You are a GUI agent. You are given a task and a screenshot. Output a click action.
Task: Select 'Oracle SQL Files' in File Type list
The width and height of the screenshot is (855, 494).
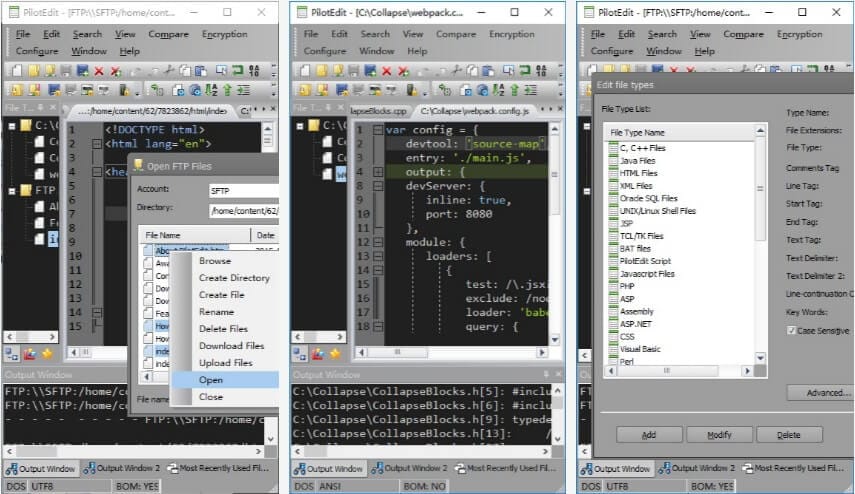click(x=648, y=198)
